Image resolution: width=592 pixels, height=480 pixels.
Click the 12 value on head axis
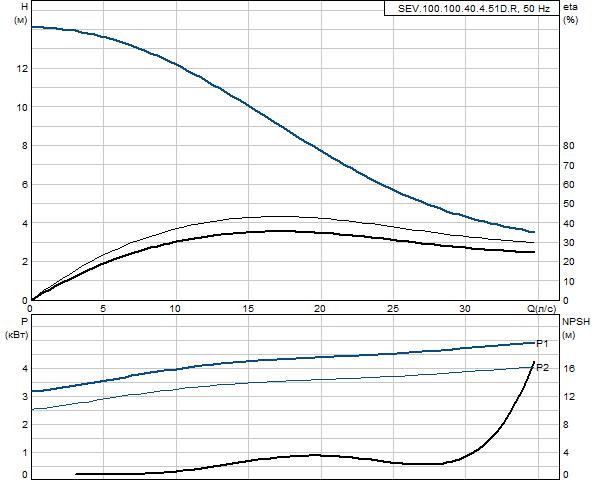pyautogui.click(x=22, y=69)
